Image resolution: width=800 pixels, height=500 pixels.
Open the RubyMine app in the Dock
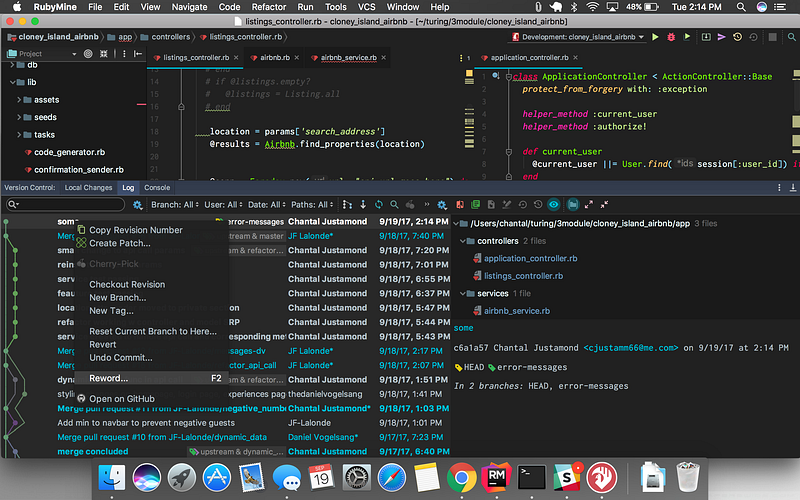[497, 477]
